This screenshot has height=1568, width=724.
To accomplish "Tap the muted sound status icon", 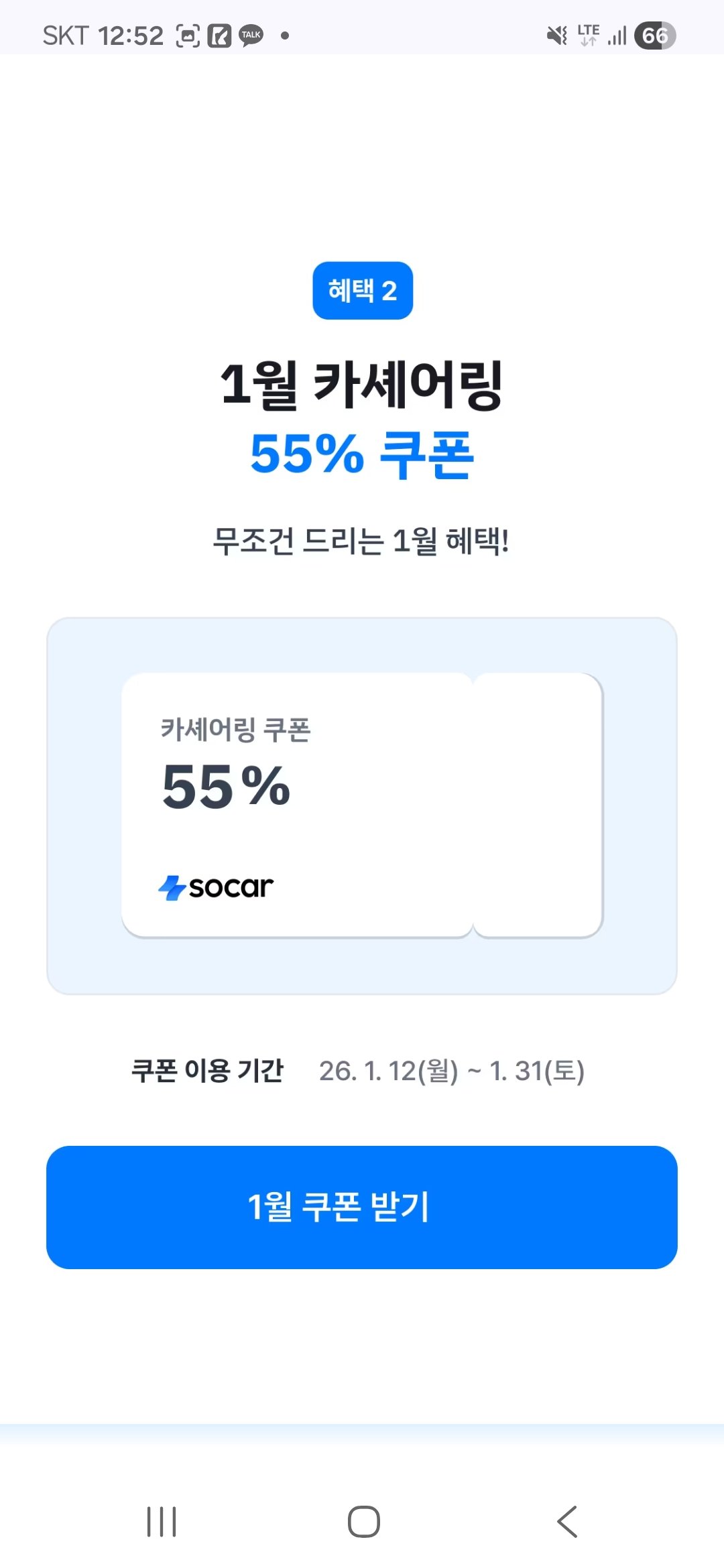I will [x=556, y=36].
